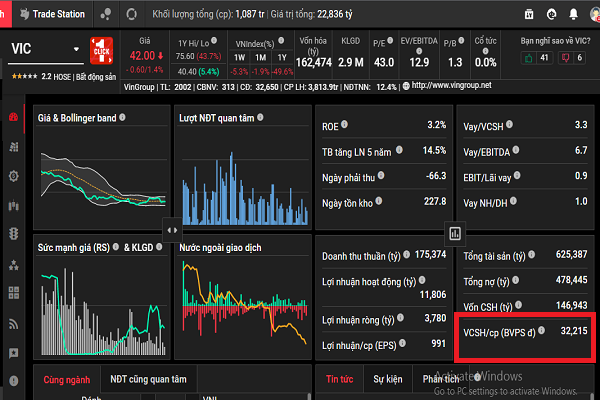Image resolution: width=600 pixels, height=400 pixels.
Task: Vote thumbs up on VIC
Action: pos(529,58)
